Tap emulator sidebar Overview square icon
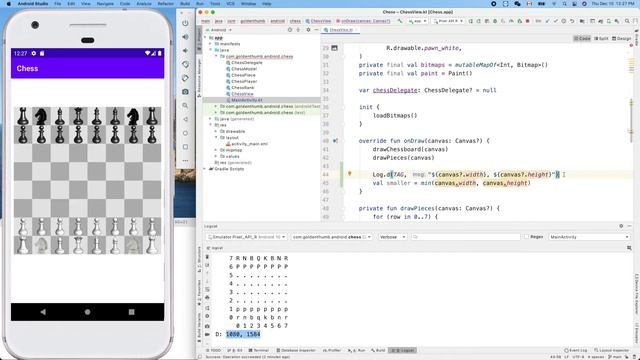The width and height of the screenshot is (640, 360). click(x=185, y=147)
